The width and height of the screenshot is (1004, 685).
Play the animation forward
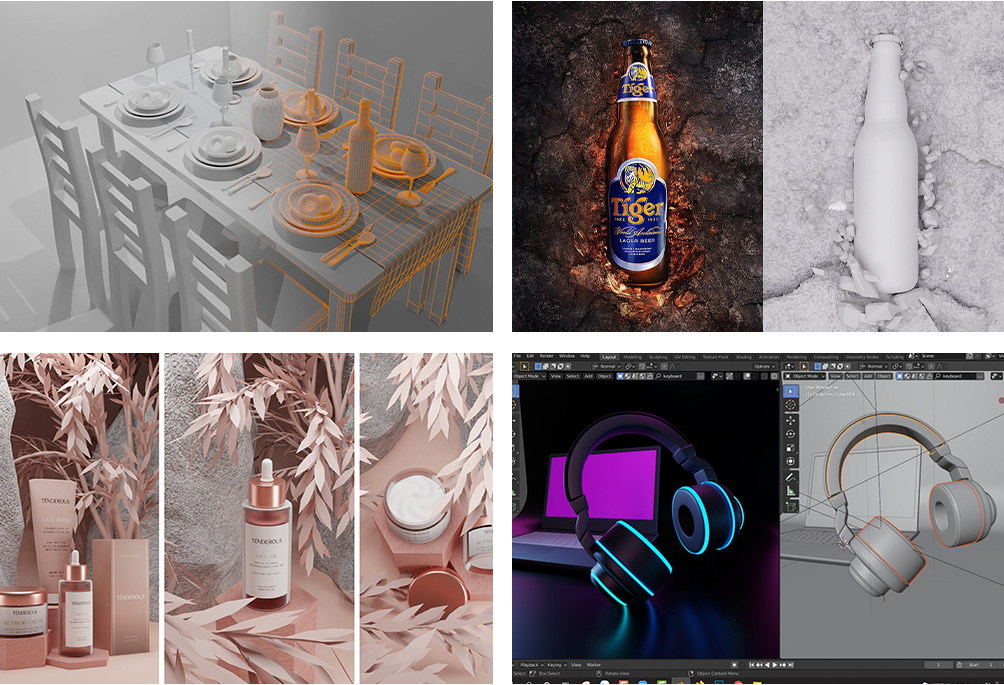point(775,665)
